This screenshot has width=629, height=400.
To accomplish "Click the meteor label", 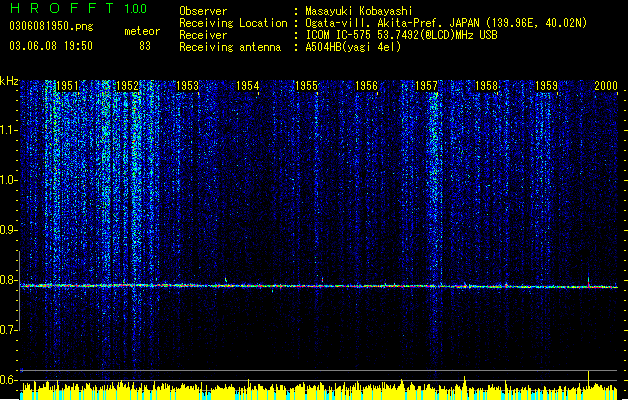I will [x=142, y=31].
